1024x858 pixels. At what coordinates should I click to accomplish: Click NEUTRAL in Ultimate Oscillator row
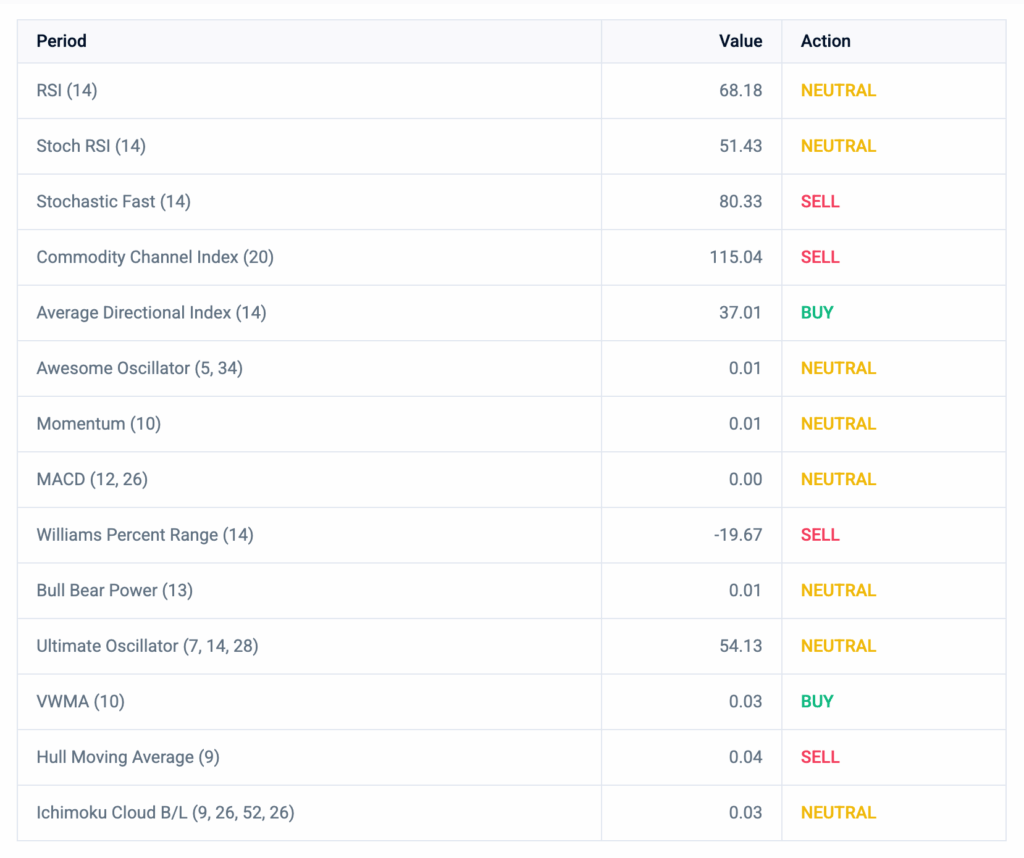click(839, 645)
